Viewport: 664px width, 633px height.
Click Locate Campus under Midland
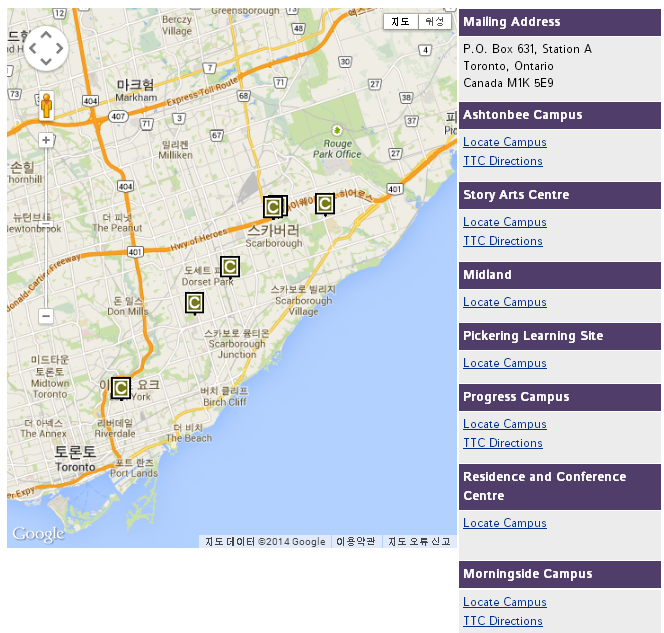pos(504,302)
